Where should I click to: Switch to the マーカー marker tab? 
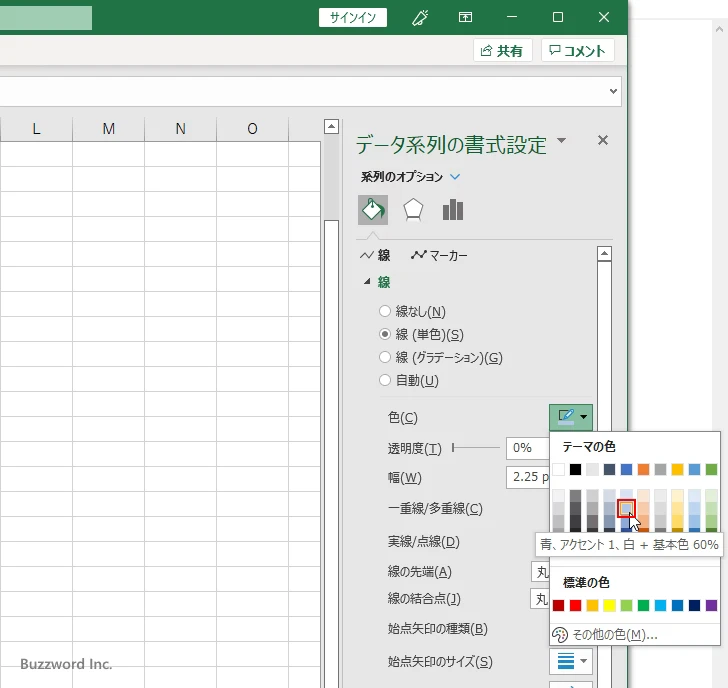pos(439,255)
